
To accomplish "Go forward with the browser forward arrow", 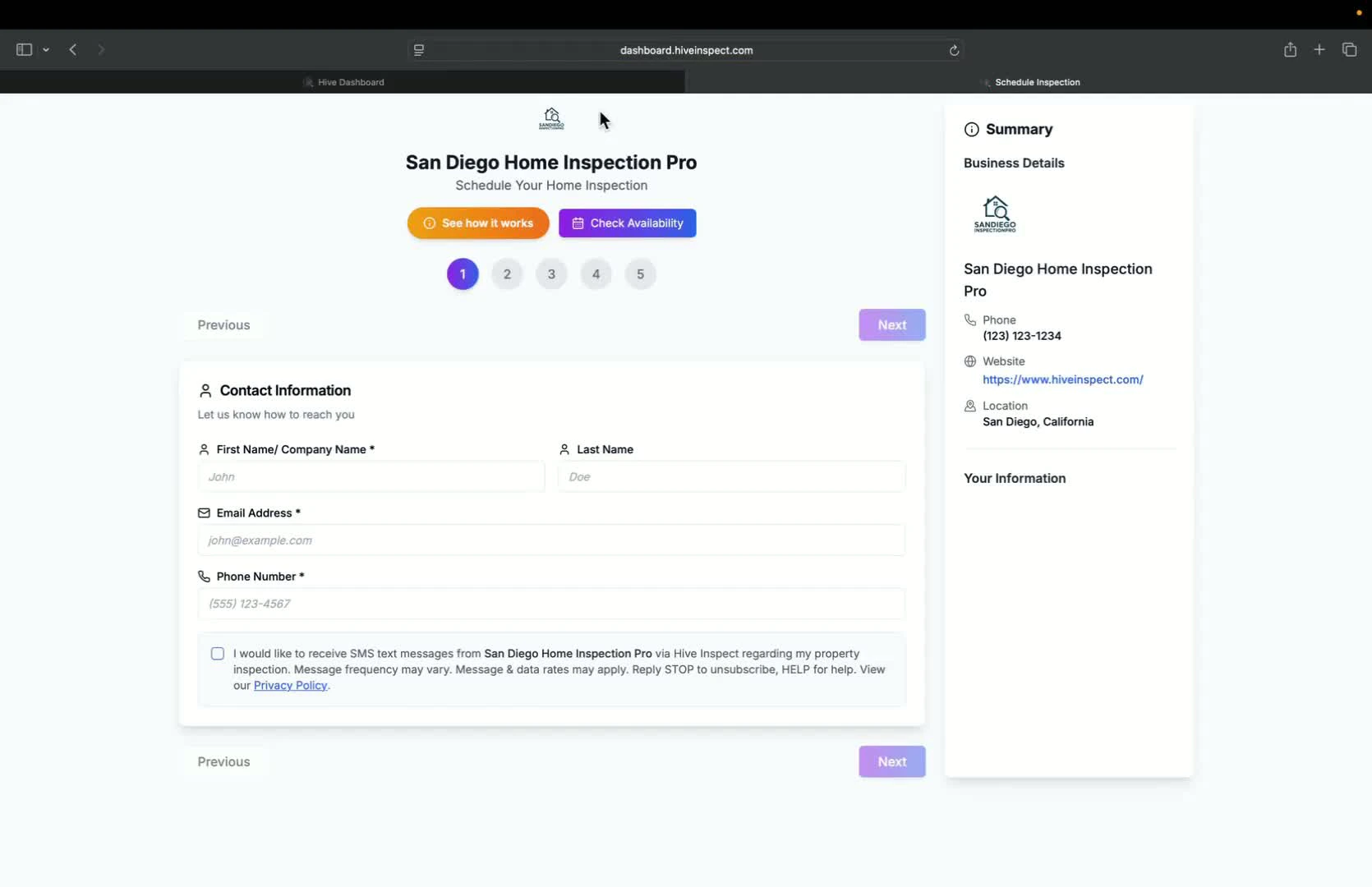I will pyautogui.click(x=101, y=50).
